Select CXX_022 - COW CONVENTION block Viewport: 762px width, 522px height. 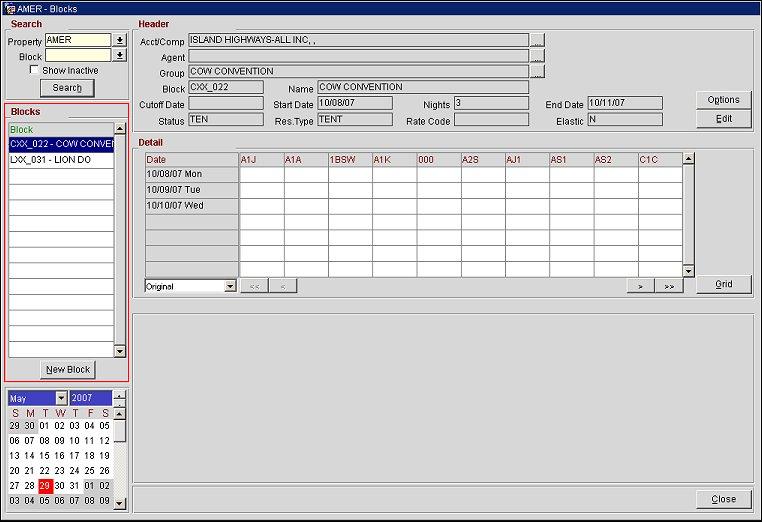(x=61, y=144)
